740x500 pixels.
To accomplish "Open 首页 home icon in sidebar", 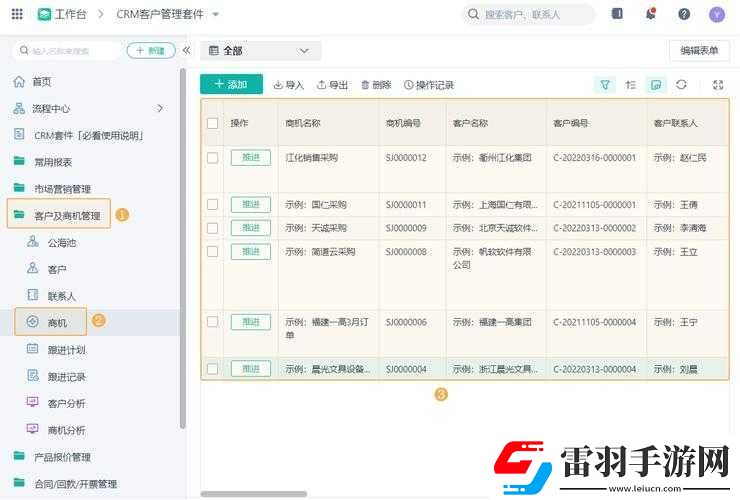I will (19, 82).
